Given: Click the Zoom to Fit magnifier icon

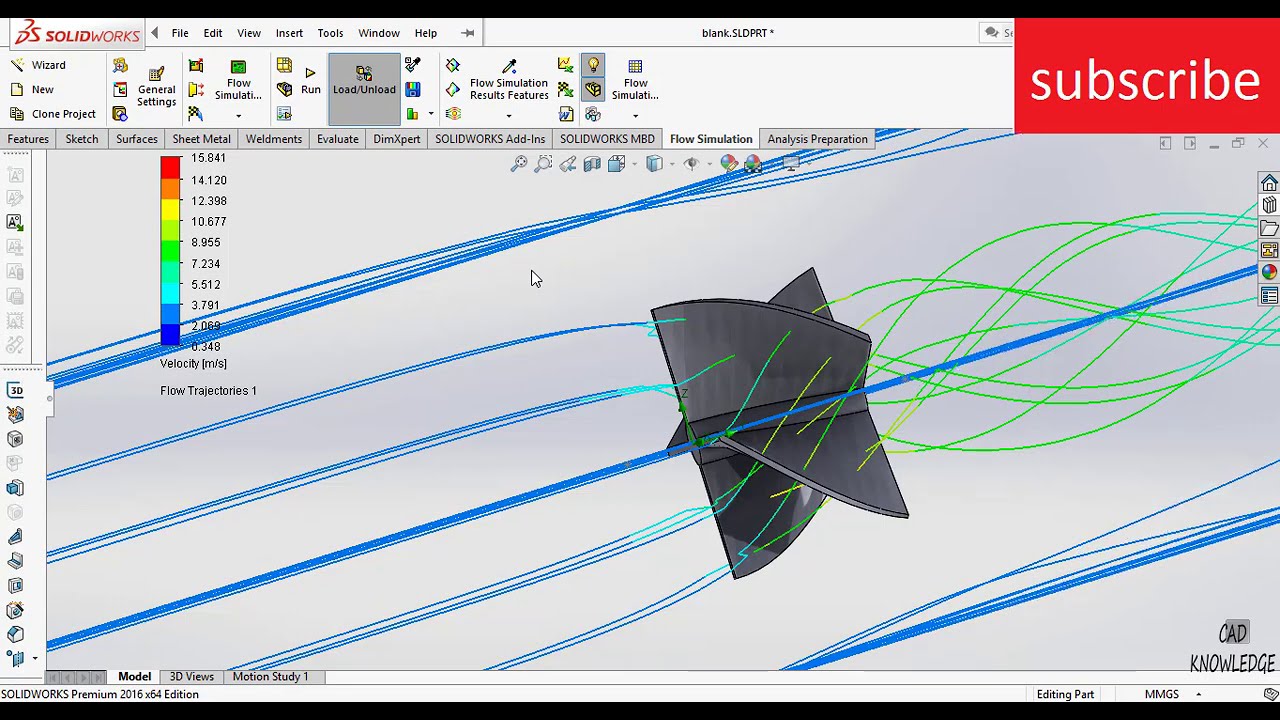Looking at the screenshot, I should point(519,164).
